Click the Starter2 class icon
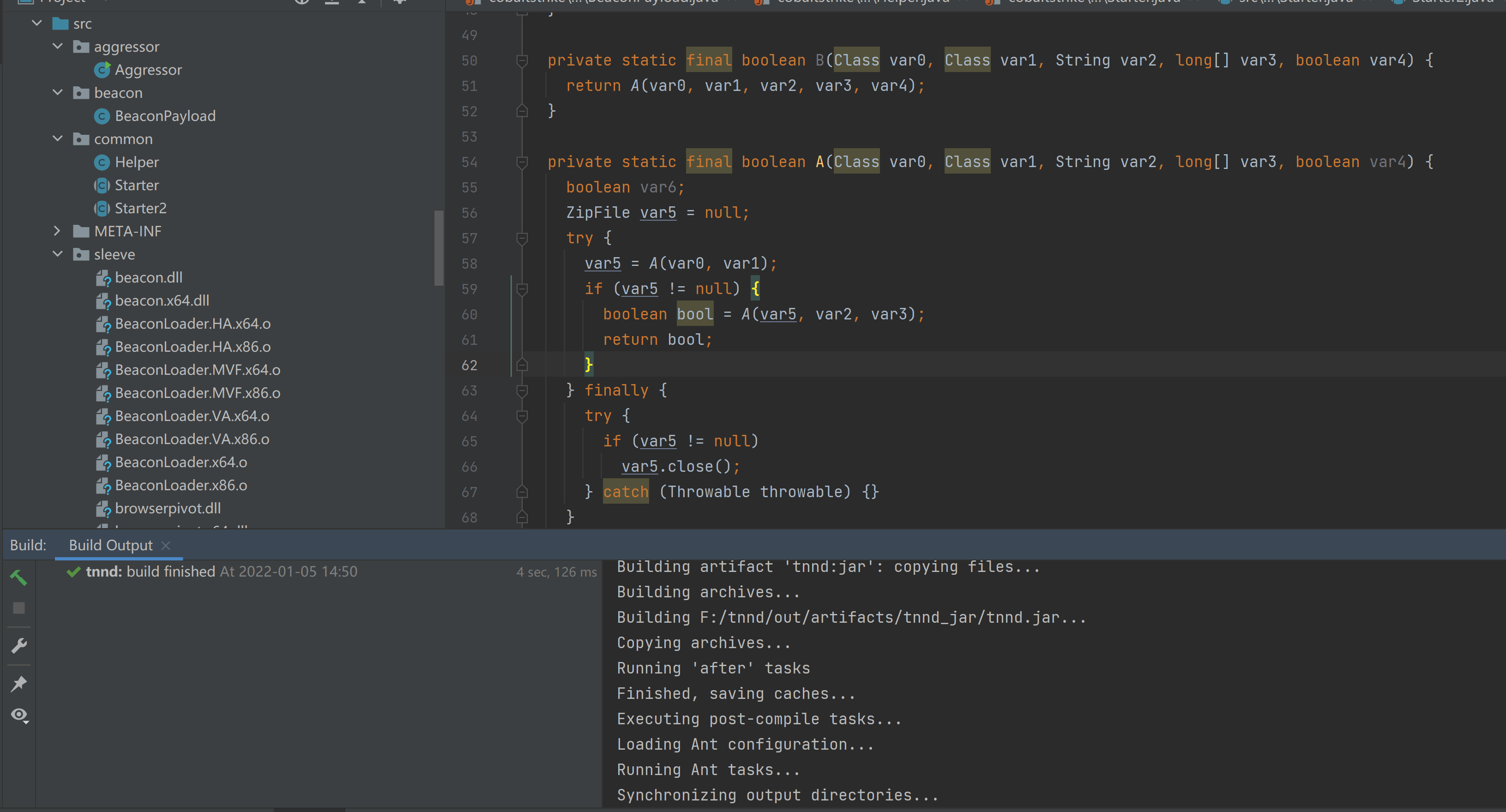The width and height of the screenshot is (1506, 812). (x=102, y=209)
